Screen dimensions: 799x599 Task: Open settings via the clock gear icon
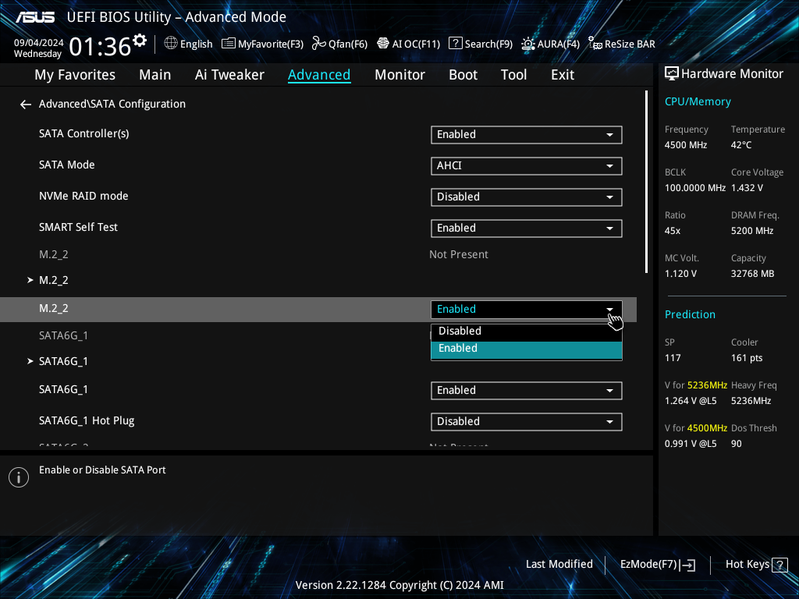click(140, 40)
